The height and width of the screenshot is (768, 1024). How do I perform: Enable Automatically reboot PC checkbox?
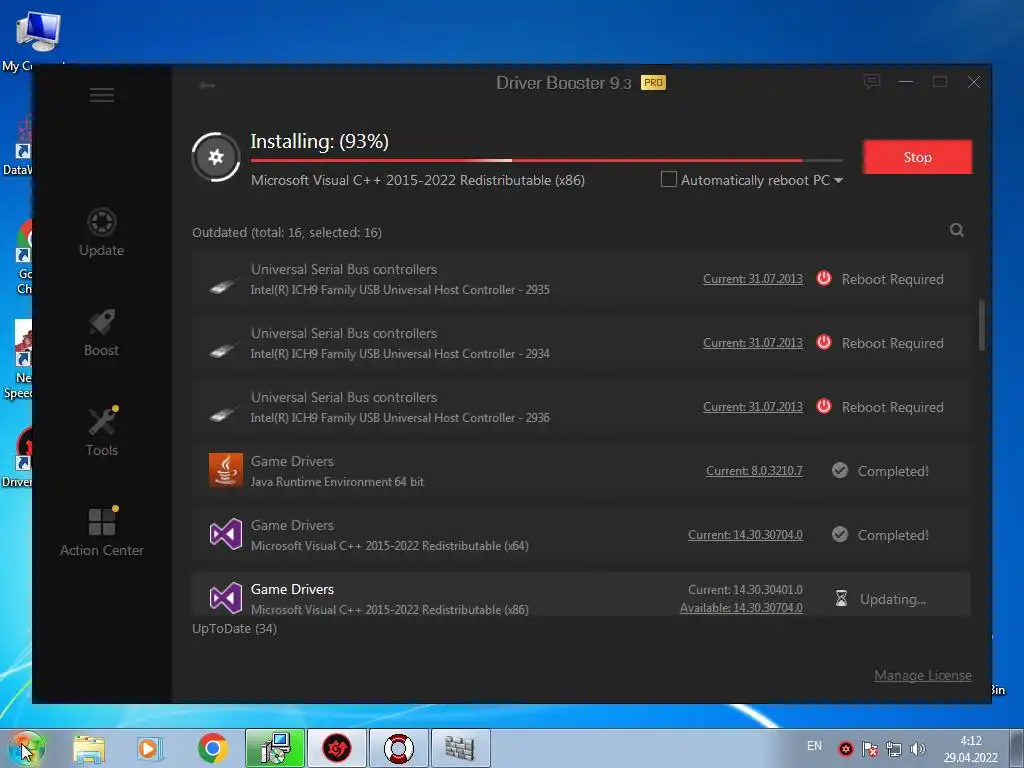pyautogui.click(x=669, y=179)
